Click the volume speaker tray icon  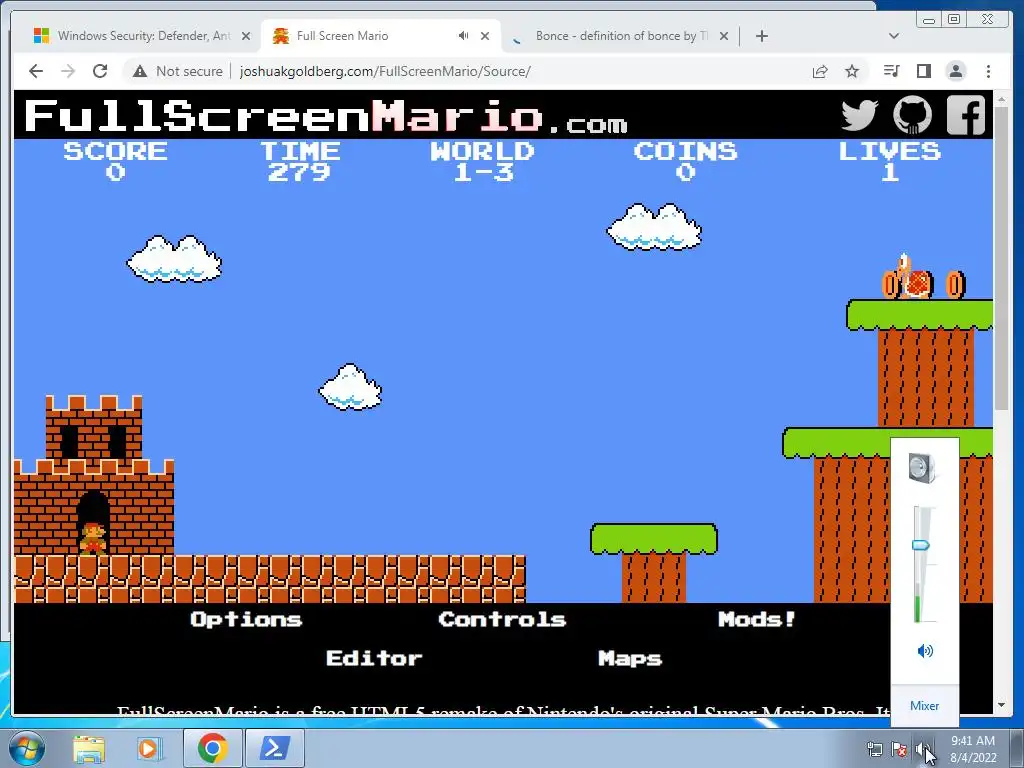(923, 750)
